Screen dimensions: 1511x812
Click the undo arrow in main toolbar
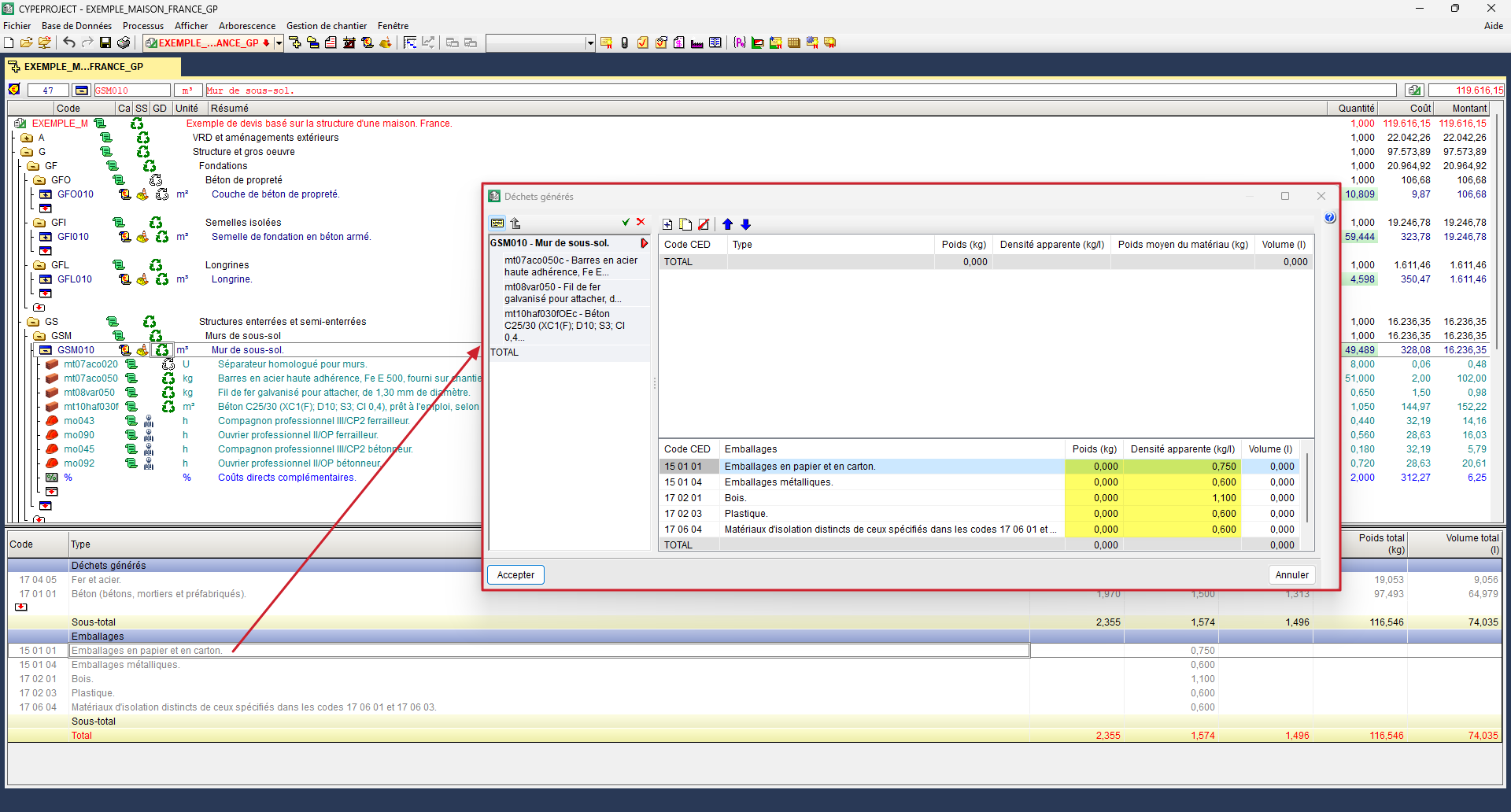click(69, 42)
